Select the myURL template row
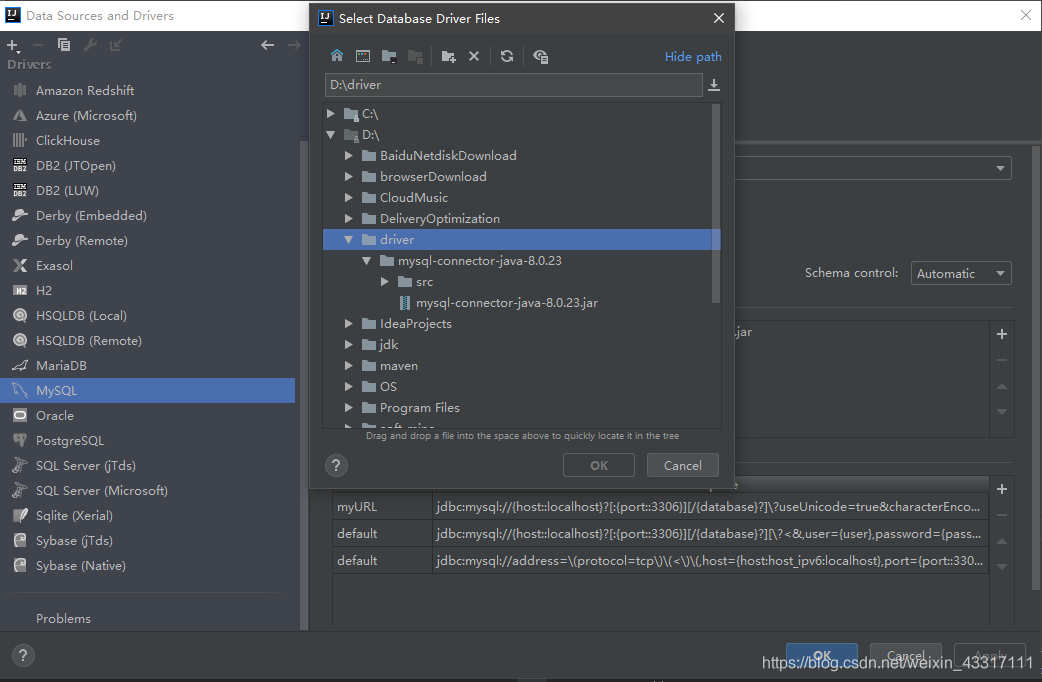This screenshot has width=1042, height=682. [660, 507]
